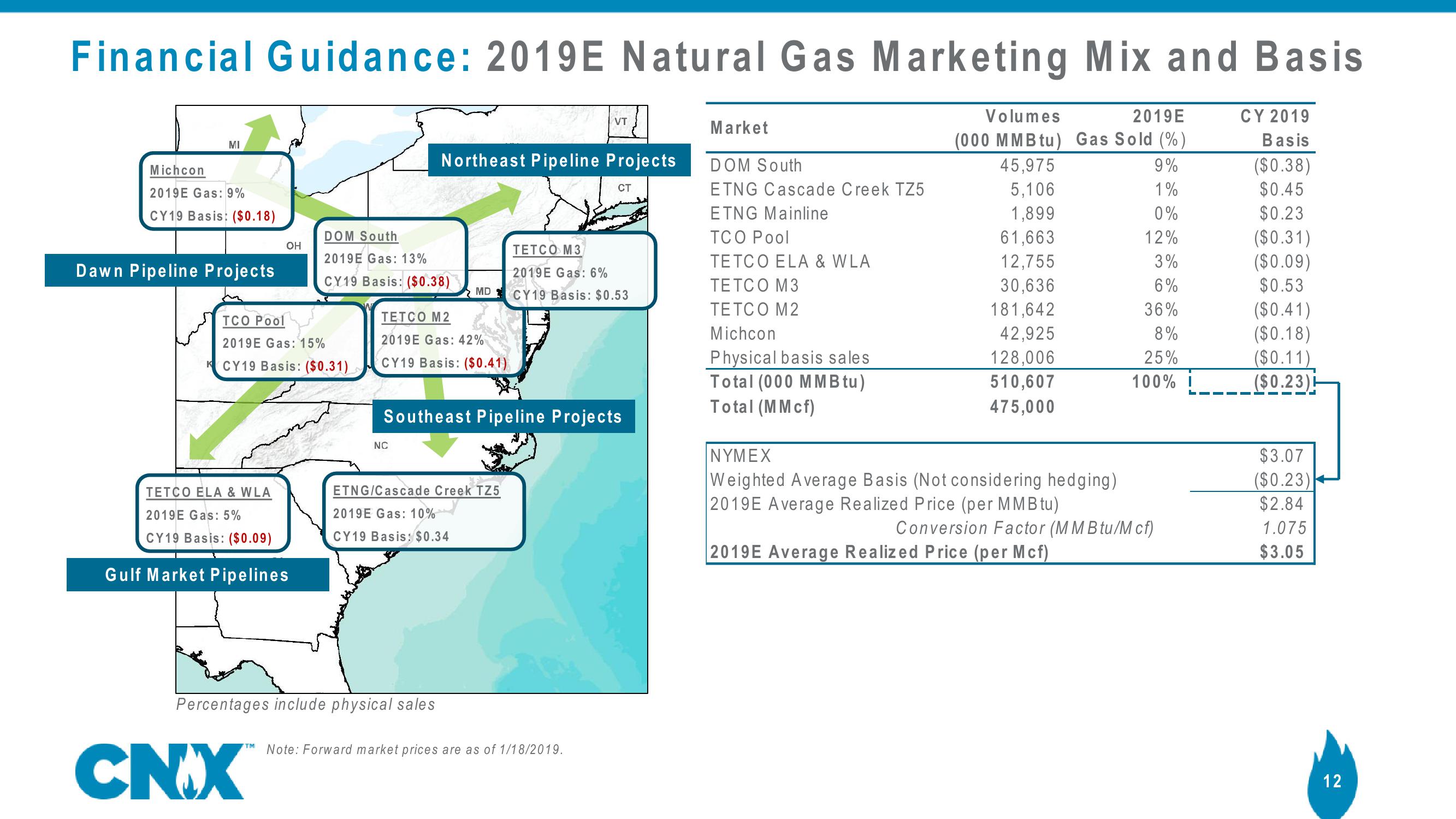Click 'ETNG Cascade Creek TZ5' table row label
1456x819 pixels.
point(818,189)
